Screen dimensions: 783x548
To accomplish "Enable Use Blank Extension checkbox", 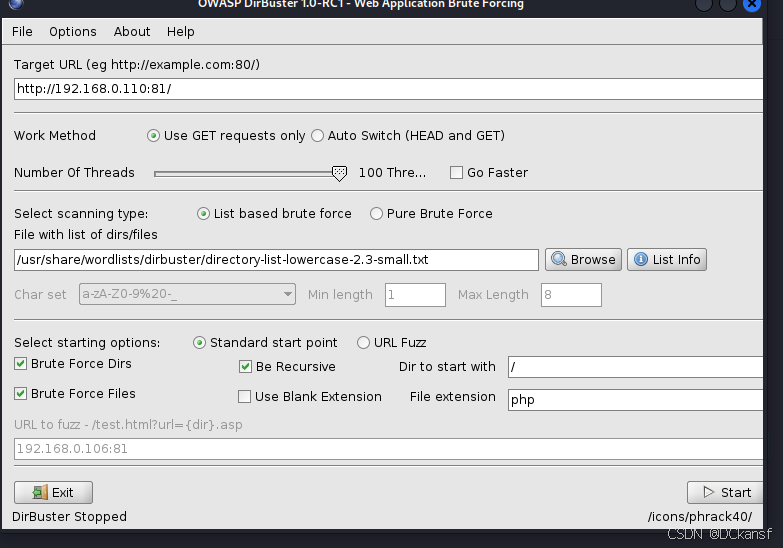I will (x=244, y=397).
